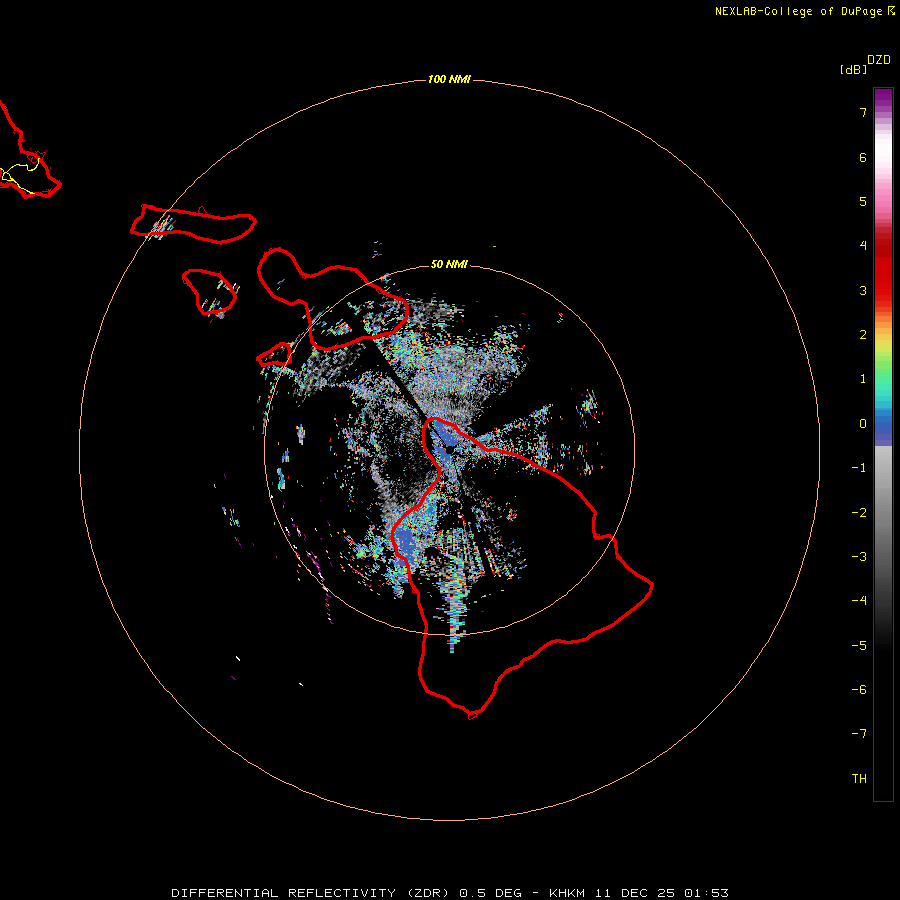
Task: Click the 0 value on the colorbar
Action: click(863, 424)
